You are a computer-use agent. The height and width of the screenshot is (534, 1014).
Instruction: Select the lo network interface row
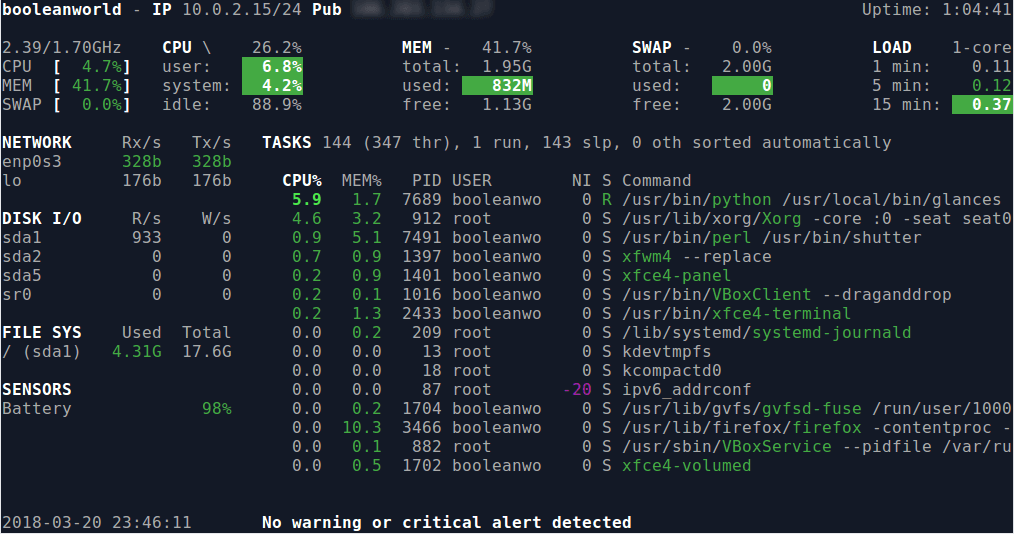[116, 180]
